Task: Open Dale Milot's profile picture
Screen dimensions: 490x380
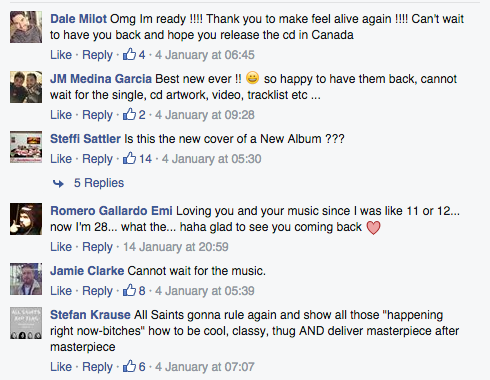Action: 26,27
